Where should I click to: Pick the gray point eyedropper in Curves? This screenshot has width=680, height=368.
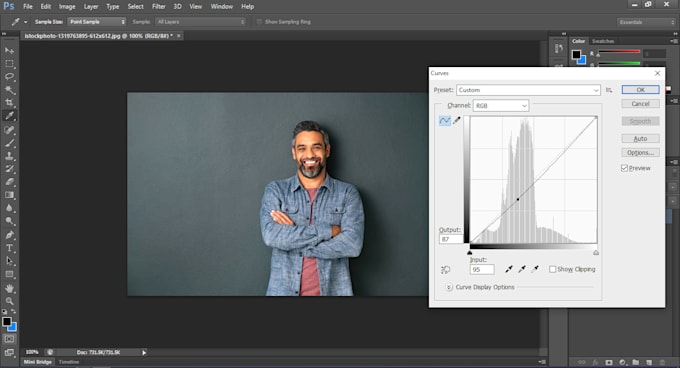[522, 269]
